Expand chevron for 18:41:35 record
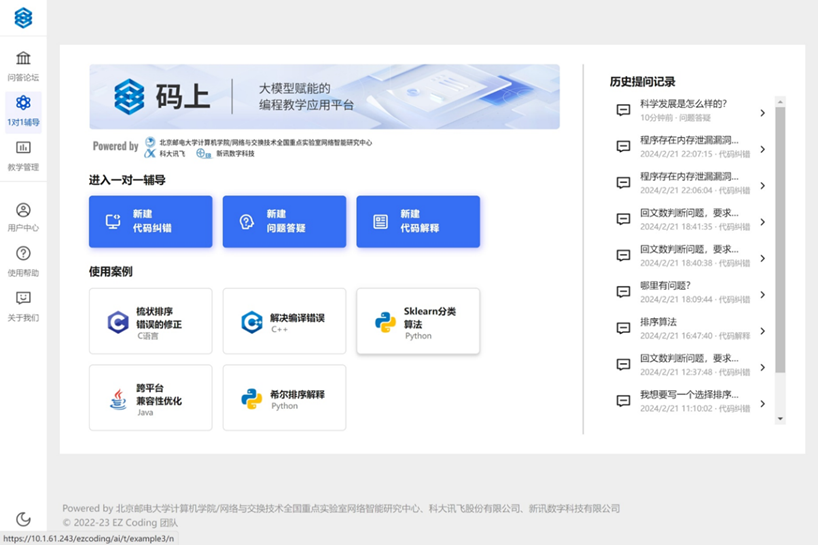Screen dimensions: 818x545 [x=763, y=222]
